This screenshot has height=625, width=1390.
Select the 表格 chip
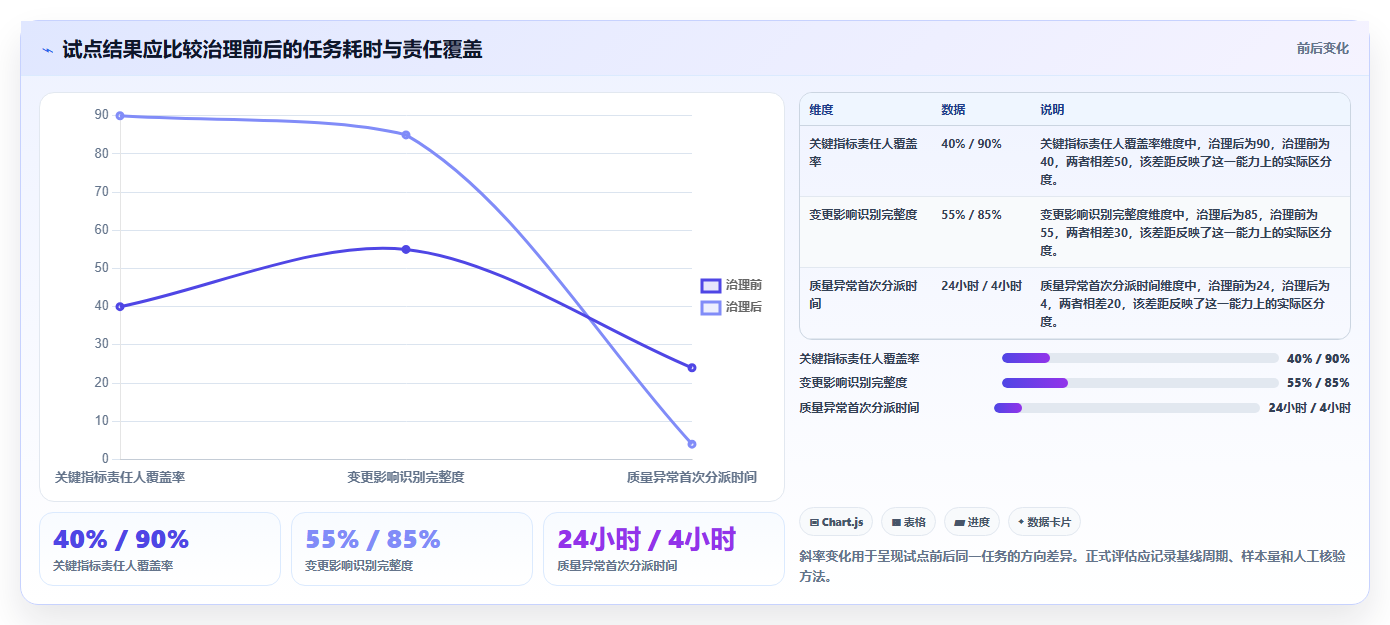tap(908, 522)
